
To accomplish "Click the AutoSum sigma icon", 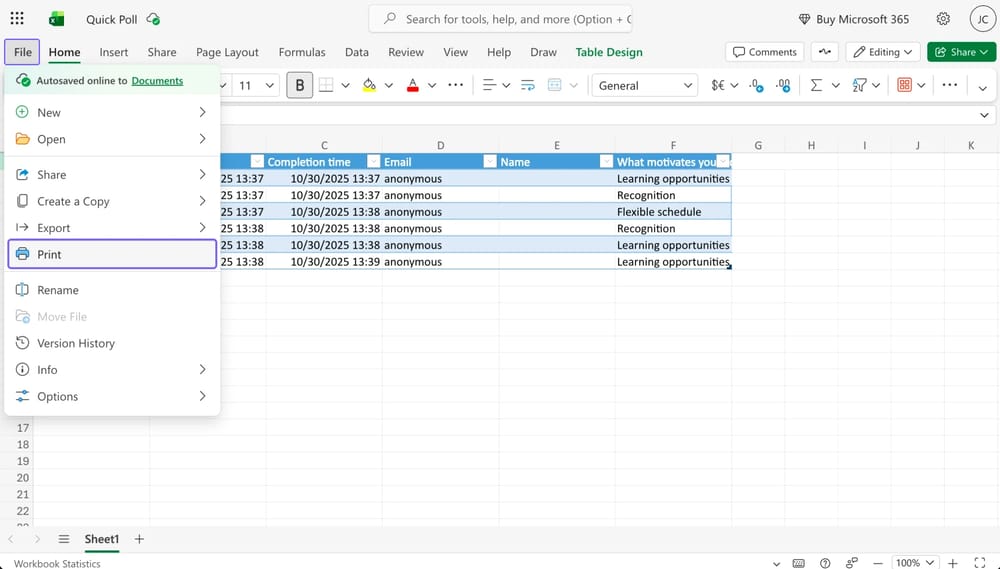I will [816, 86].
